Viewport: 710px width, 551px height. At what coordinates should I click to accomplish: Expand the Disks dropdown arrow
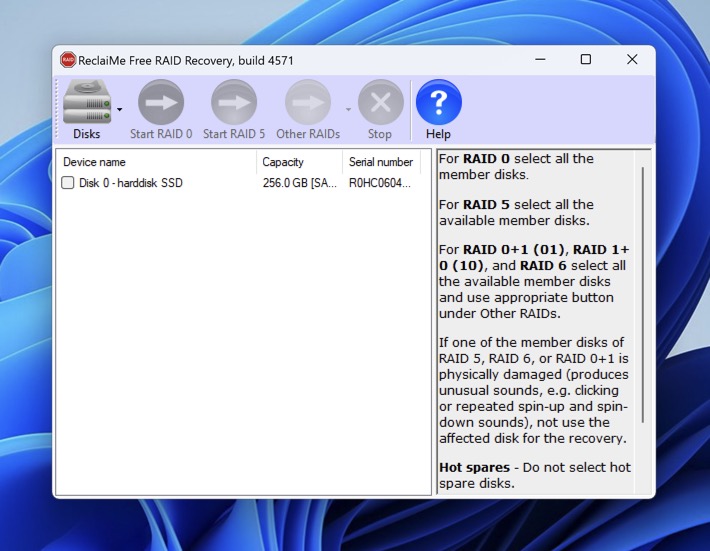point(120,109)
